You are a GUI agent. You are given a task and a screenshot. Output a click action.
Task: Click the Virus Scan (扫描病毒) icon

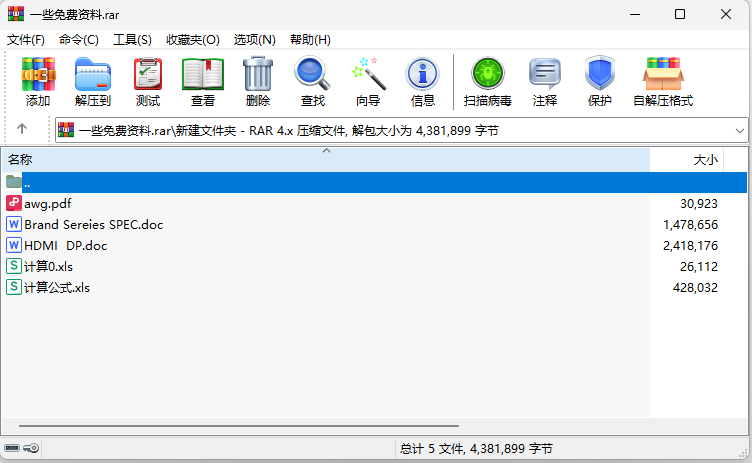coord(488,82)
